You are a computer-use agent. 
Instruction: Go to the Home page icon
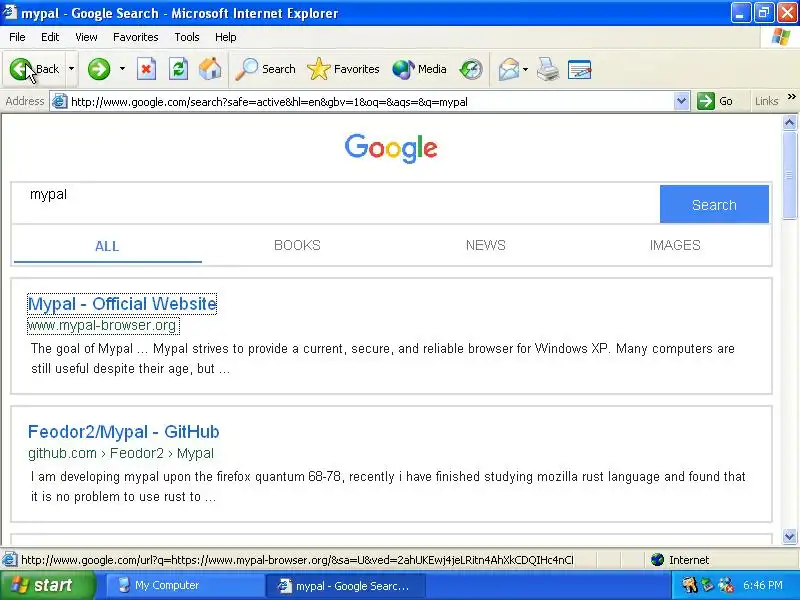coord(210,69)
